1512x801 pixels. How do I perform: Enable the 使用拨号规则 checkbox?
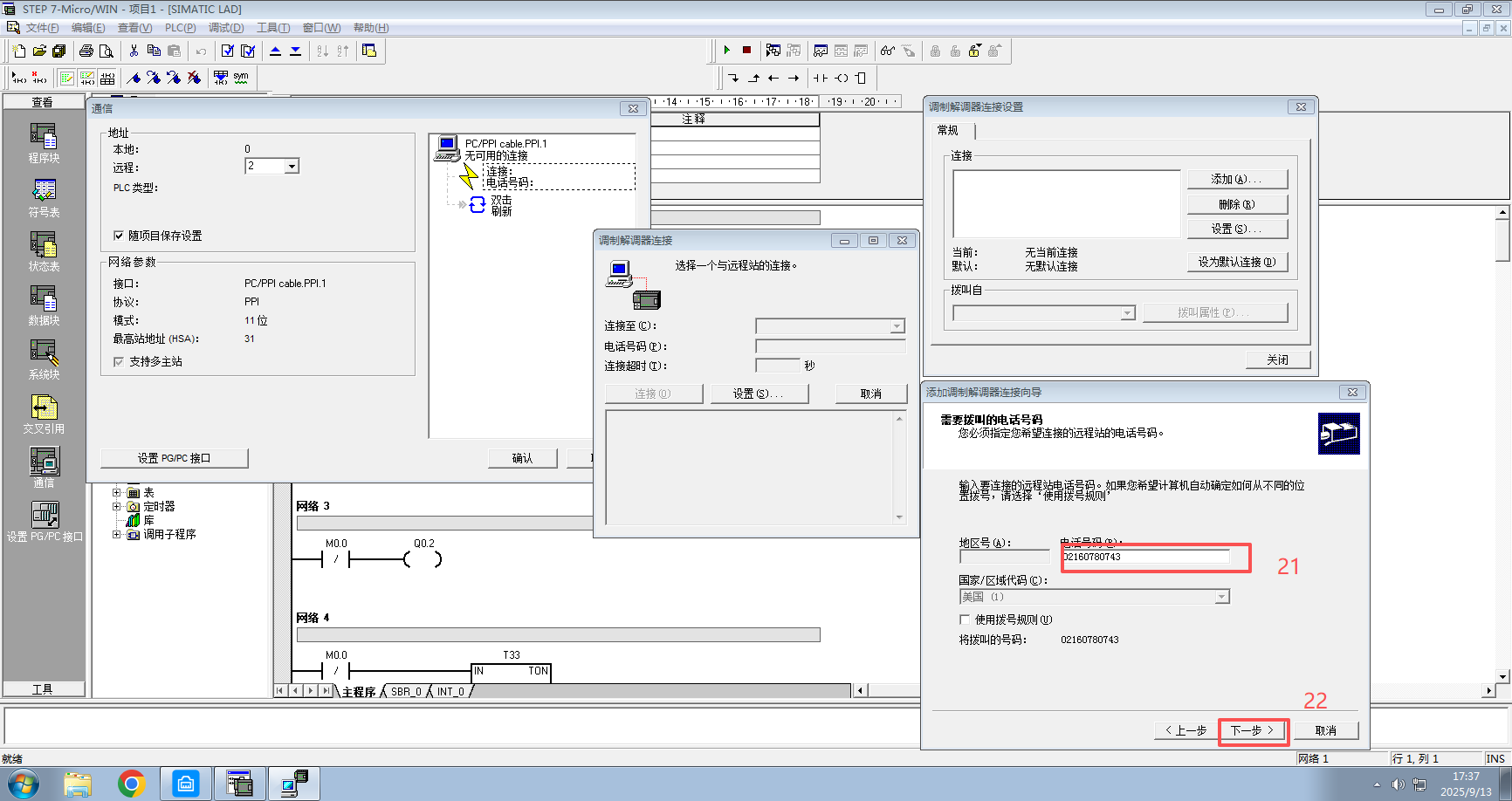click(x=965, y=620)
